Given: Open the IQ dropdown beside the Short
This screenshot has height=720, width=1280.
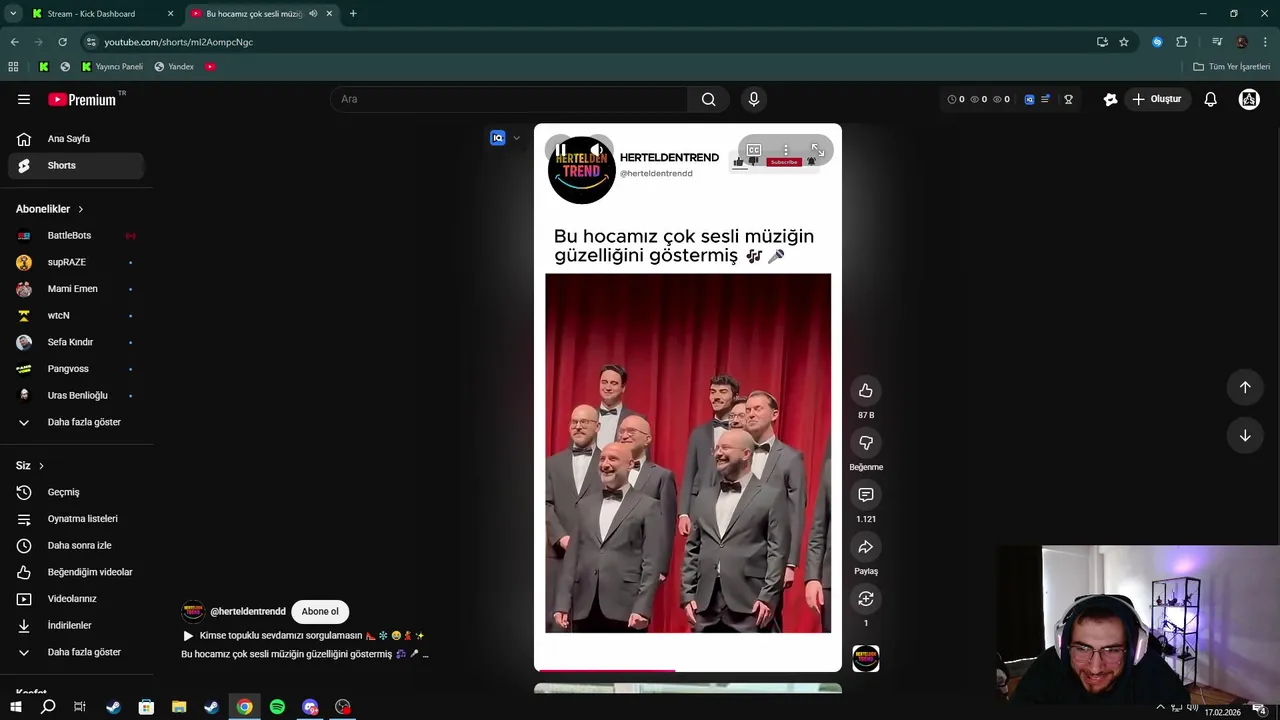Looking at the screenshot, I should pos(516,138).
